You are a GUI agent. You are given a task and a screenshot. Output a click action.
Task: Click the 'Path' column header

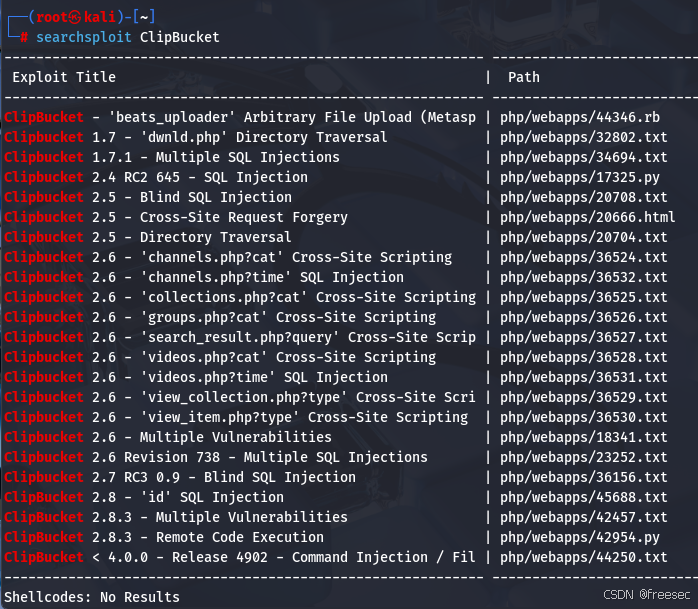tap(524, 77)
